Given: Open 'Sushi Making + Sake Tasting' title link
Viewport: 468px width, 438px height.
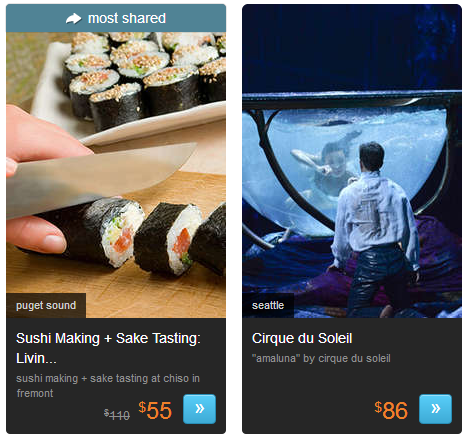Looking at the screenshot, I should (x=108, y=348).
